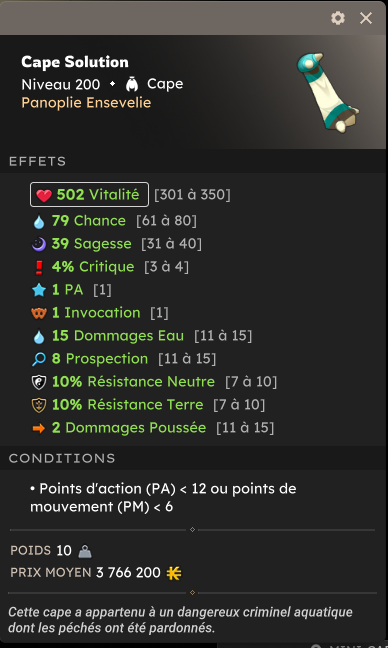The image size is (388, 648).
Task: Click the Résistance Neutre shield icon
Action: [39, 382]
